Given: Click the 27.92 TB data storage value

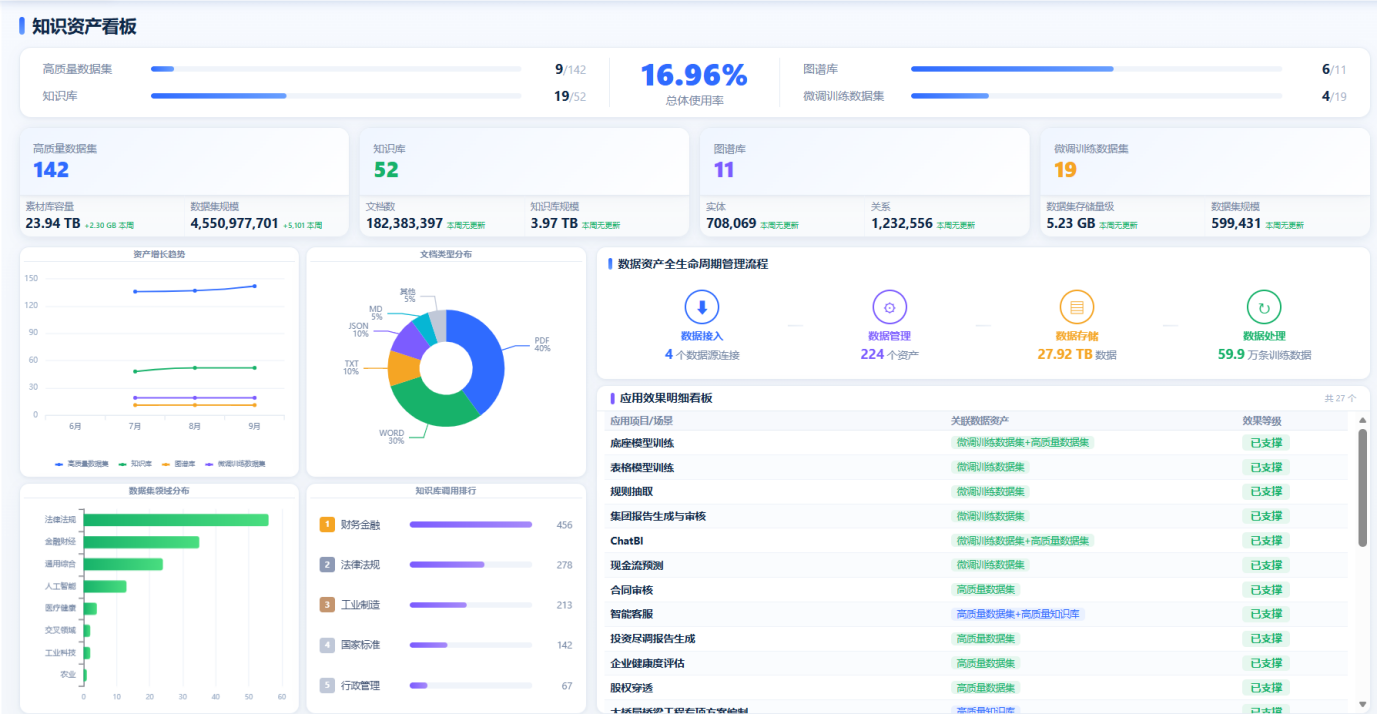Looking at the screenshot, I should pos(1065,354).
